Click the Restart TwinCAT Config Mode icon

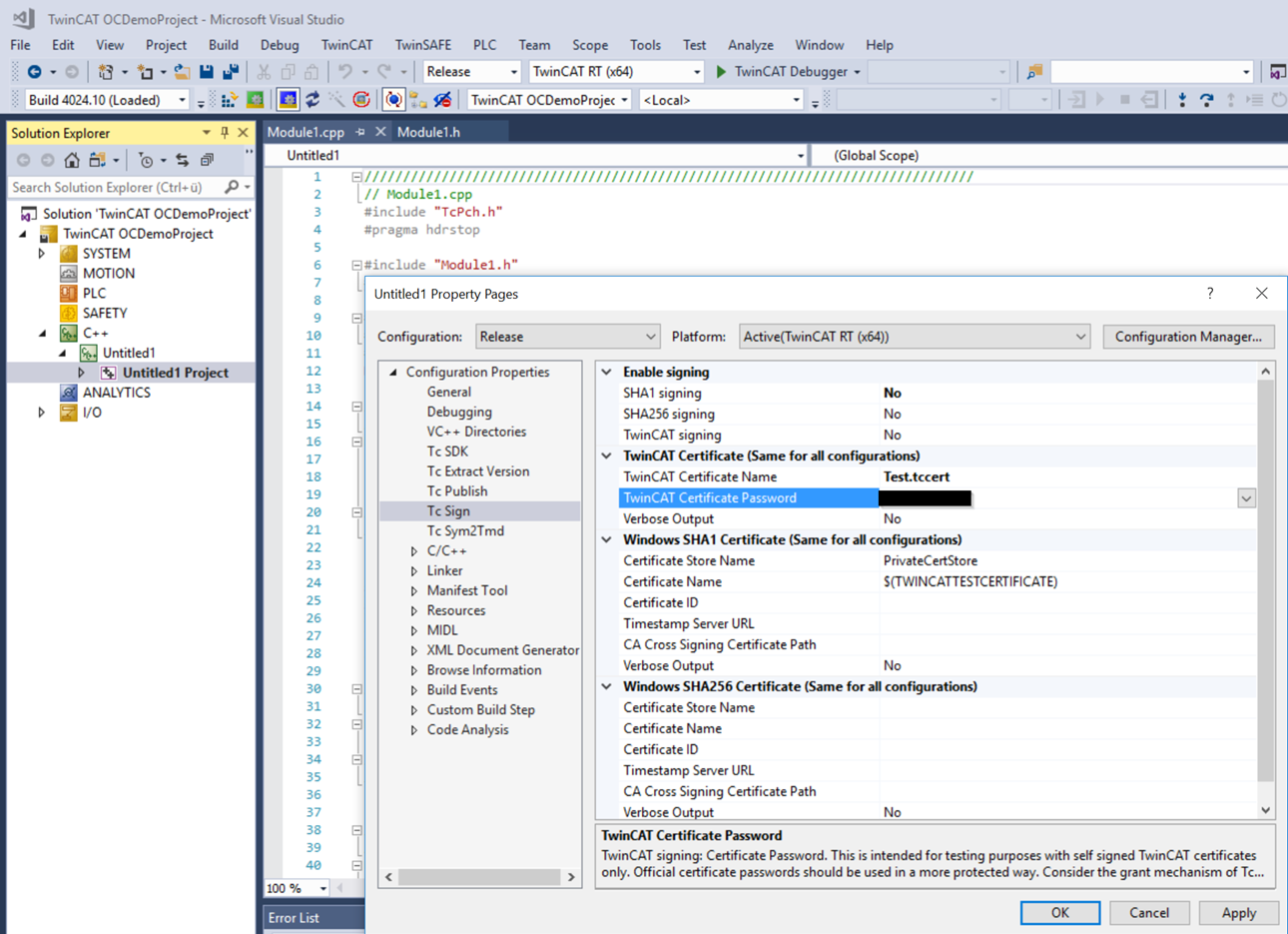click(x=288, y=100)
